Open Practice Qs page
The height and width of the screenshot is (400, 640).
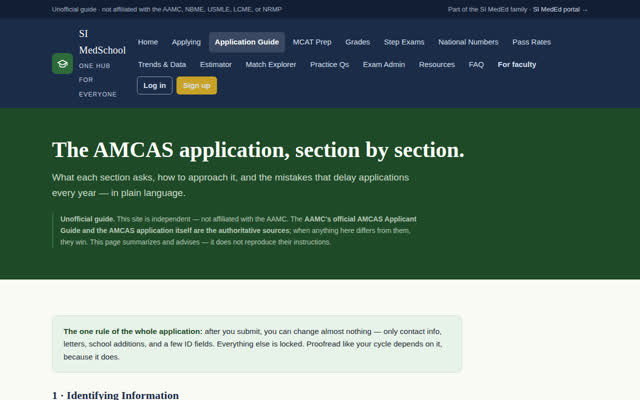tap(329, 64)
